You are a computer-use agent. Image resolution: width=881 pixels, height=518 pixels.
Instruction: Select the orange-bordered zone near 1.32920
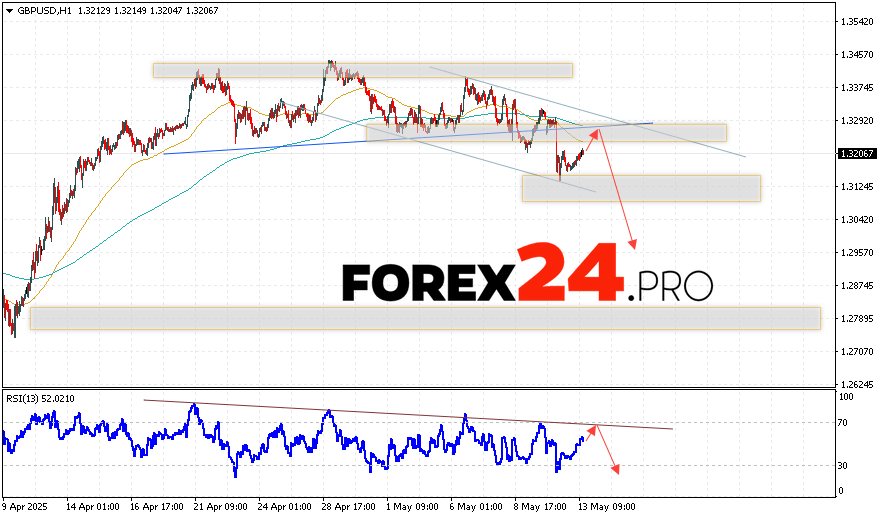(x=680, y=132)
